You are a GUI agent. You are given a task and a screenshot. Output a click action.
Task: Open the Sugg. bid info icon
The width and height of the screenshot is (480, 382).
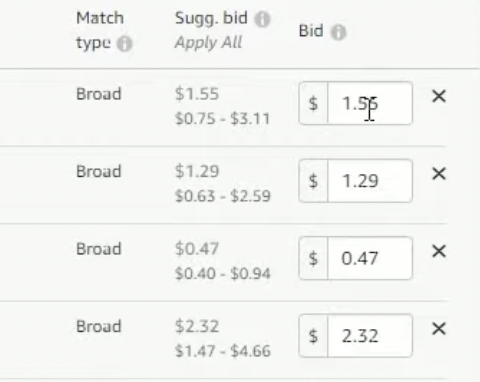coord(262,19)
